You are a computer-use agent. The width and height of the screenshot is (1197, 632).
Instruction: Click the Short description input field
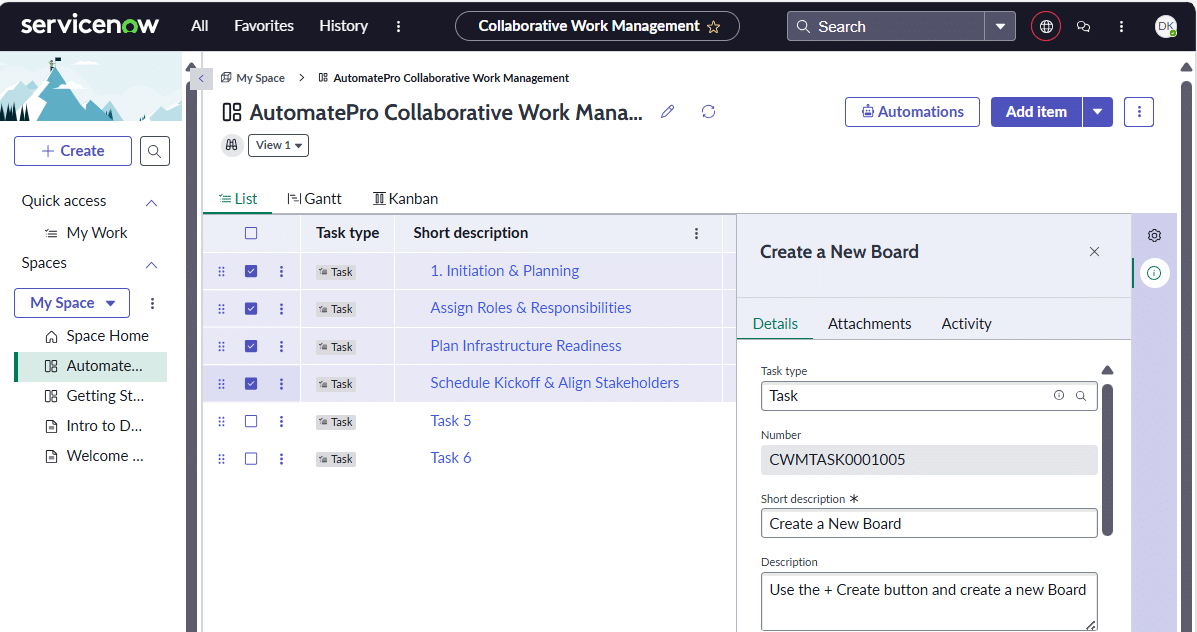click(928, 523)
